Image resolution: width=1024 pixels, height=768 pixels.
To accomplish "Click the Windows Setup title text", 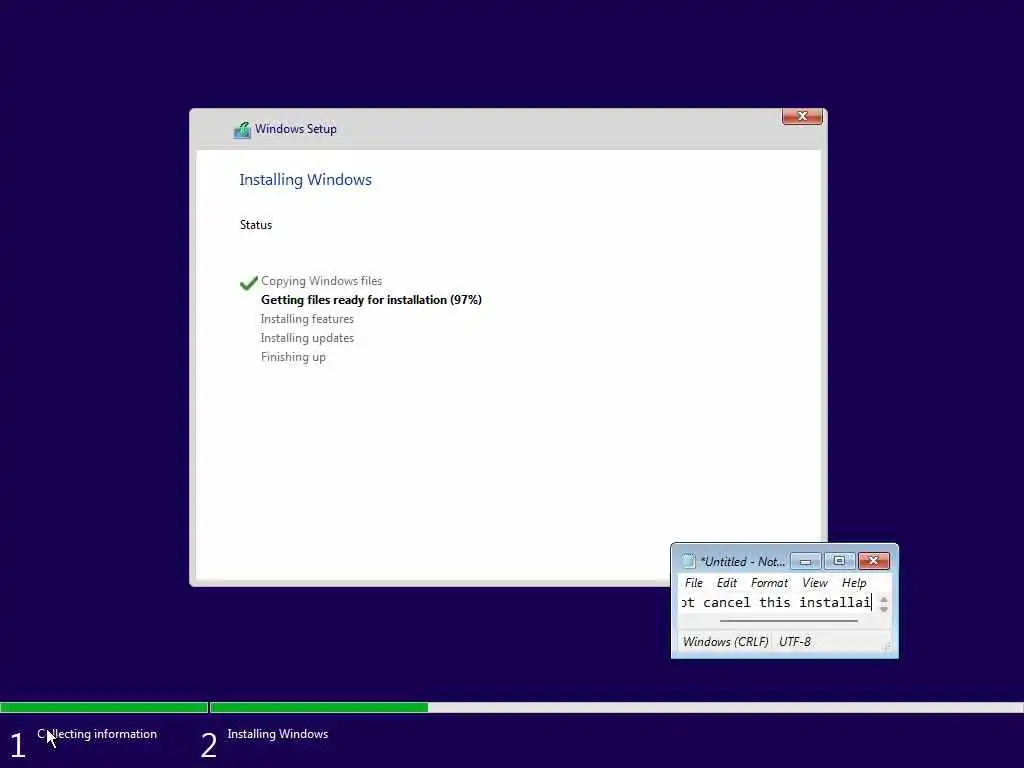I will click(295, 129).
